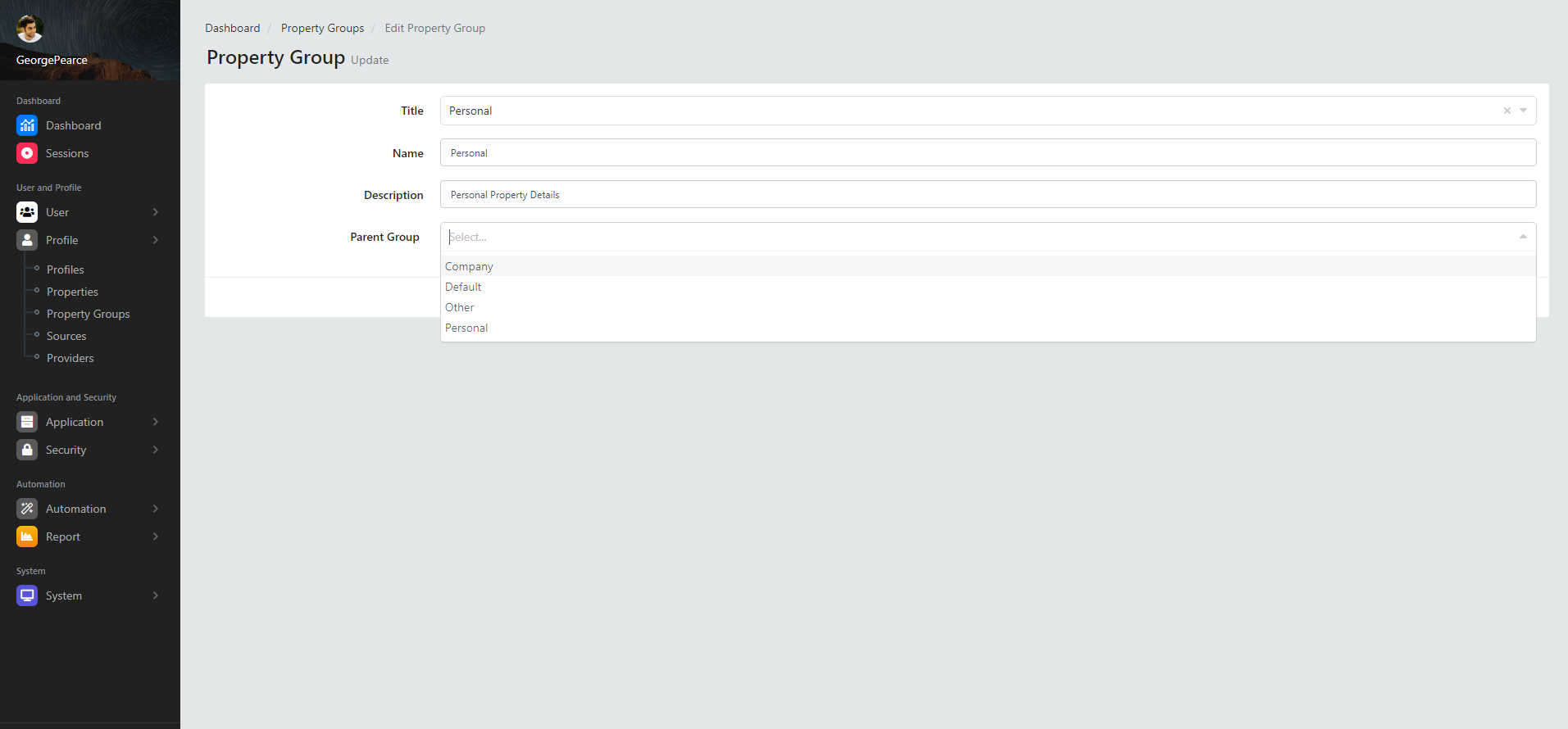1568x729 pixels.
Task: Click the GeorgePearce user avatar
Action: 30,29
